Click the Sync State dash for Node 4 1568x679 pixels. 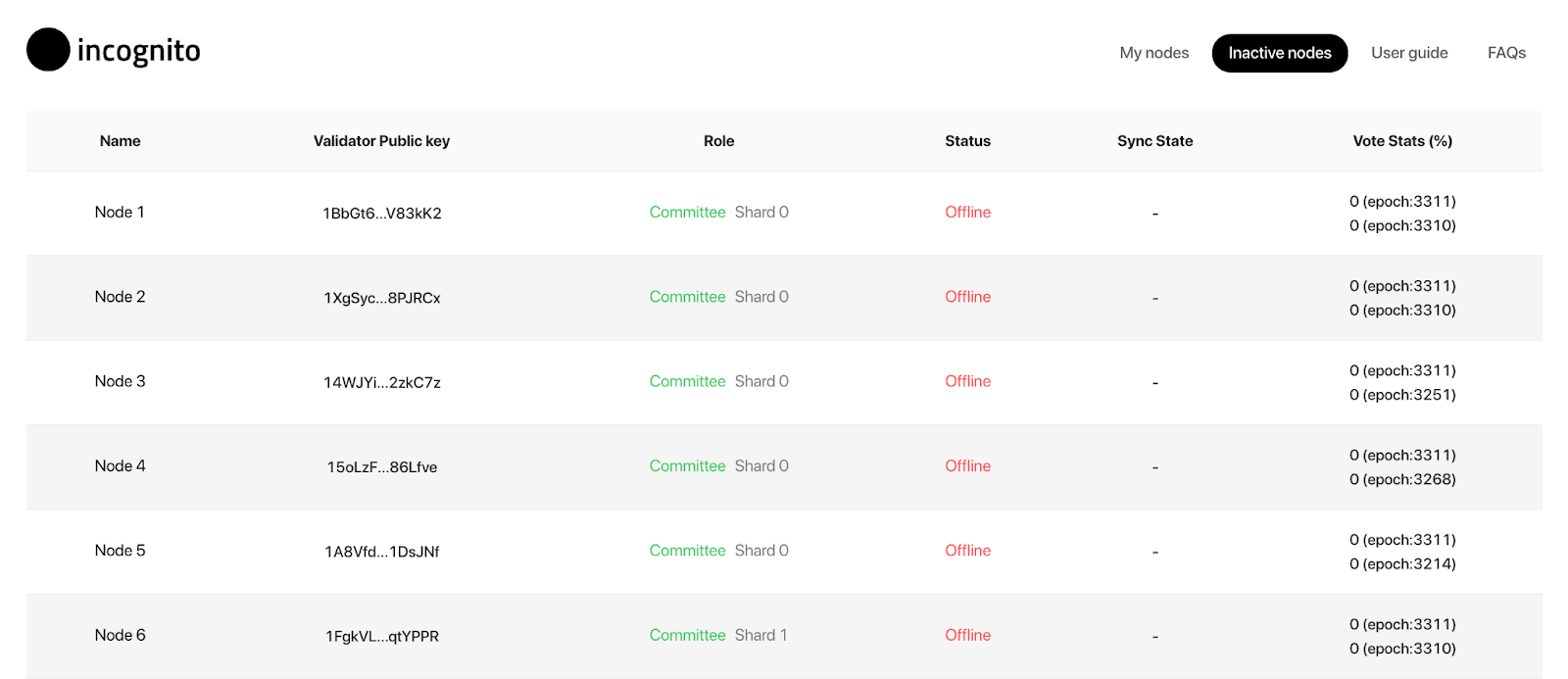tap(1154, 467)
